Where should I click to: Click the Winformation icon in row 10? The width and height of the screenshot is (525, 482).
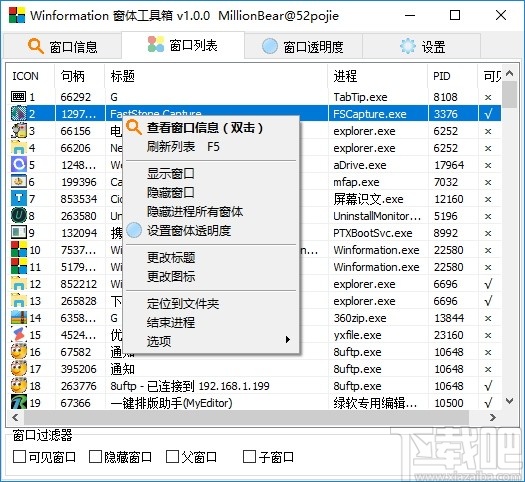18,249
